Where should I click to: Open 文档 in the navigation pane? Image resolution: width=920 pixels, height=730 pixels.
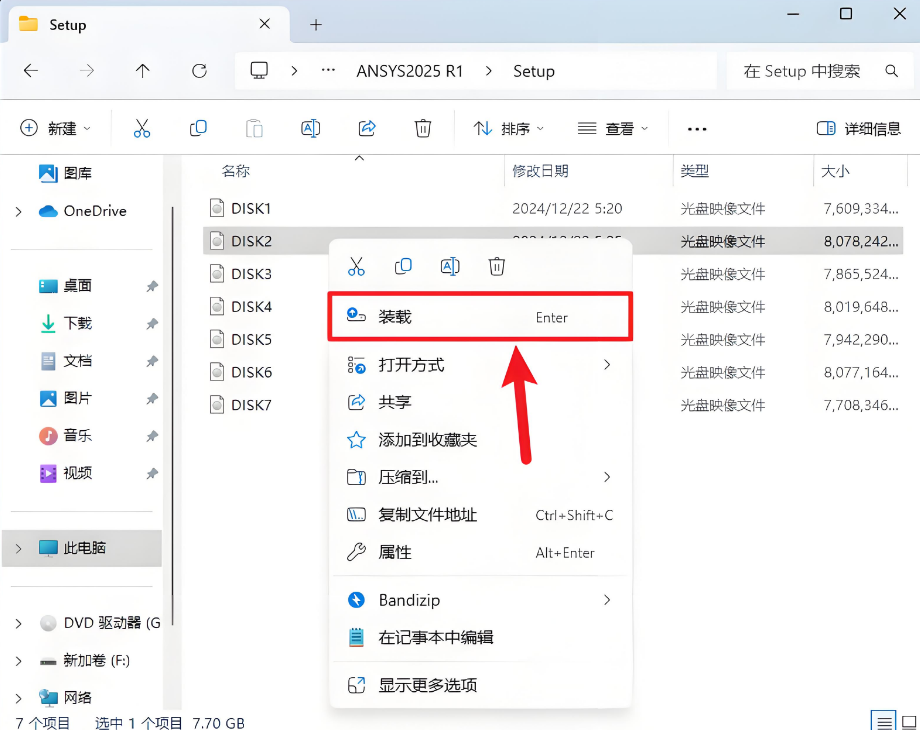click(x=66, y=361)
